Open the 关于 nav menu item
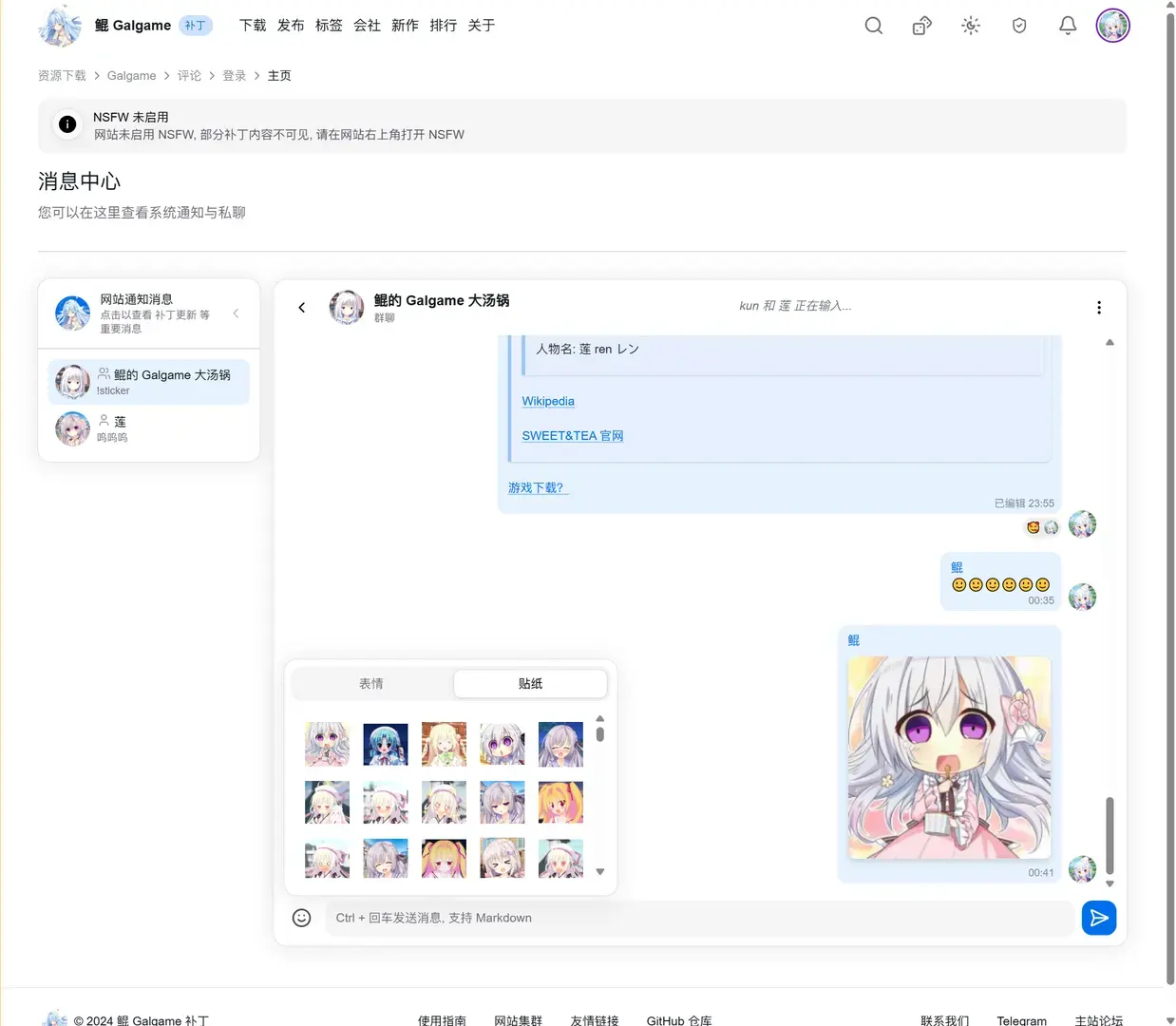This screenshot has width=1176, height=1026. [x=481, y=26]
